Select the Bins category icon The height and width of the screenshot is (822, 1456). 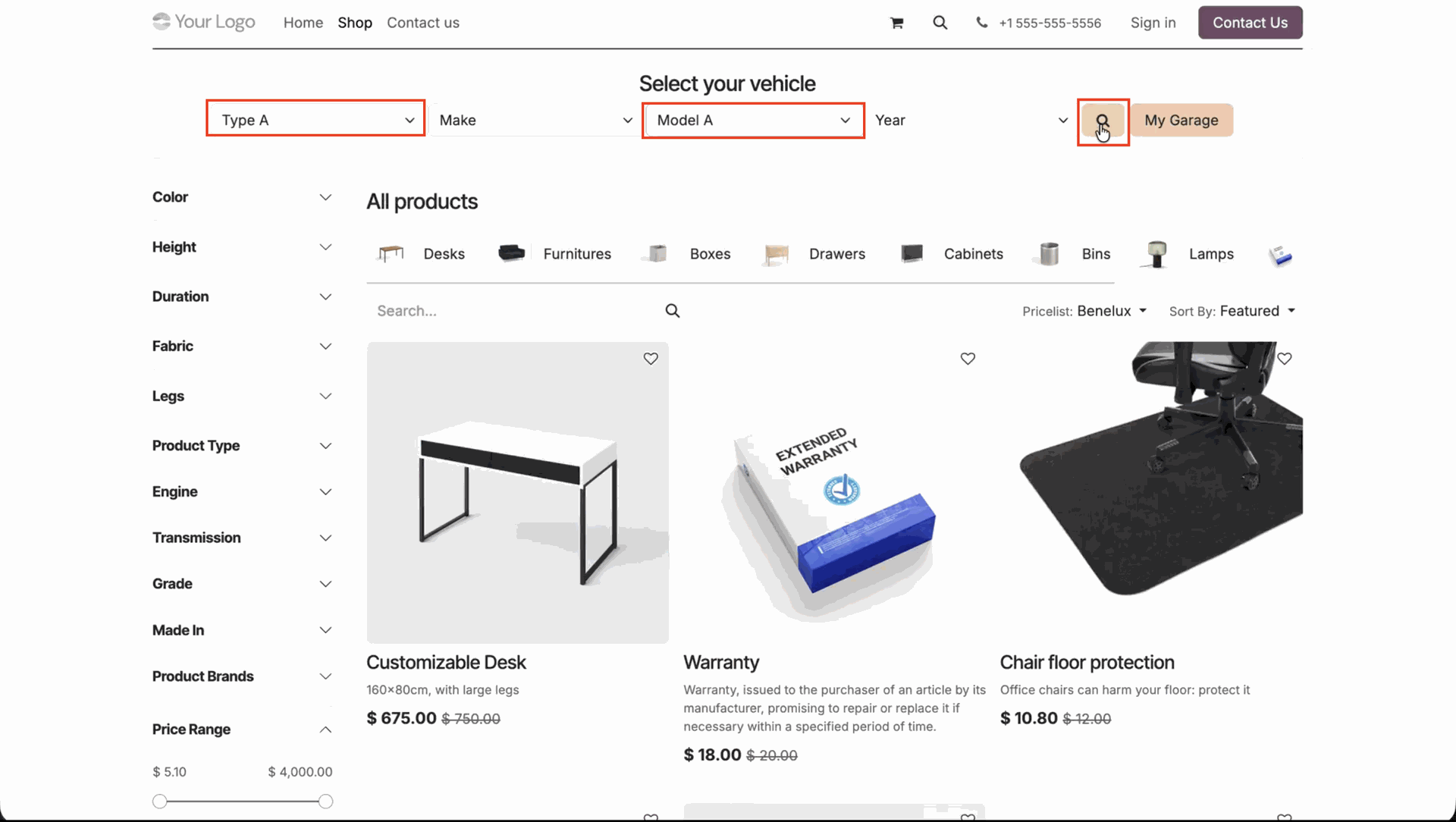[x=1050, y=254]
